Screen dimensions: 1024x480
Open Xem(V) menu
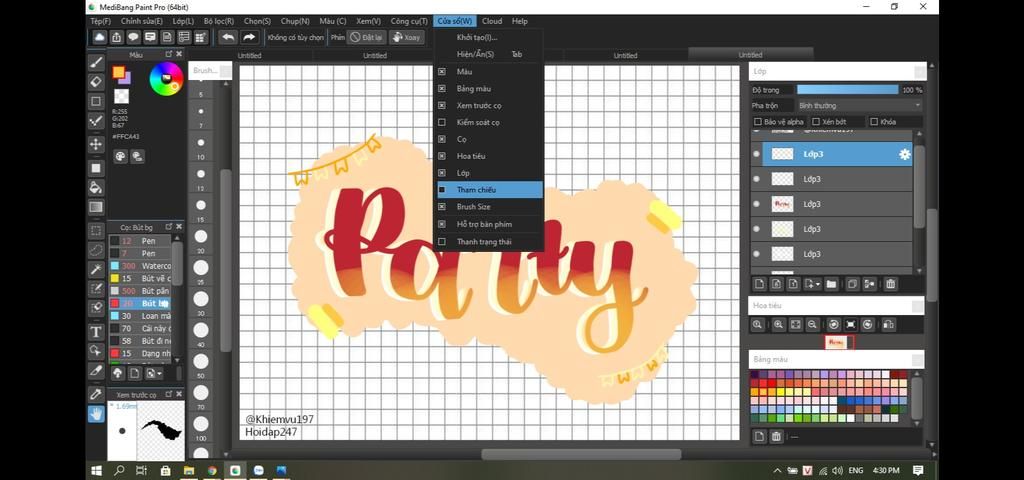click(x=368, y=21)
